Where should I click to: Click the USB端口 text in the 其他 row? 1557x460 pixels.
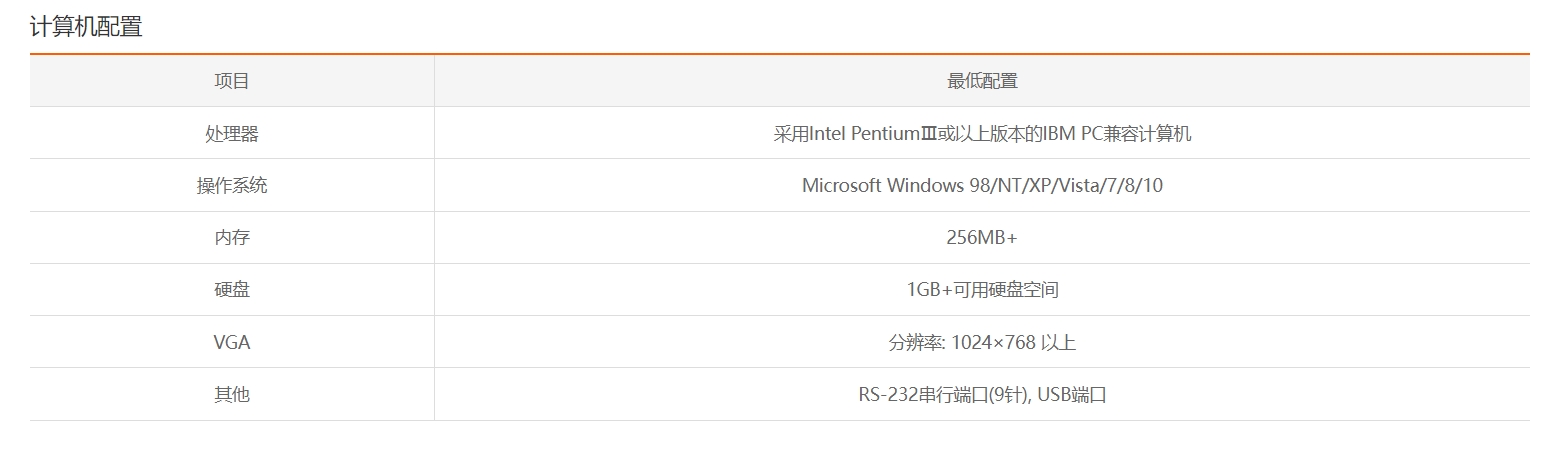(1072, 394)
